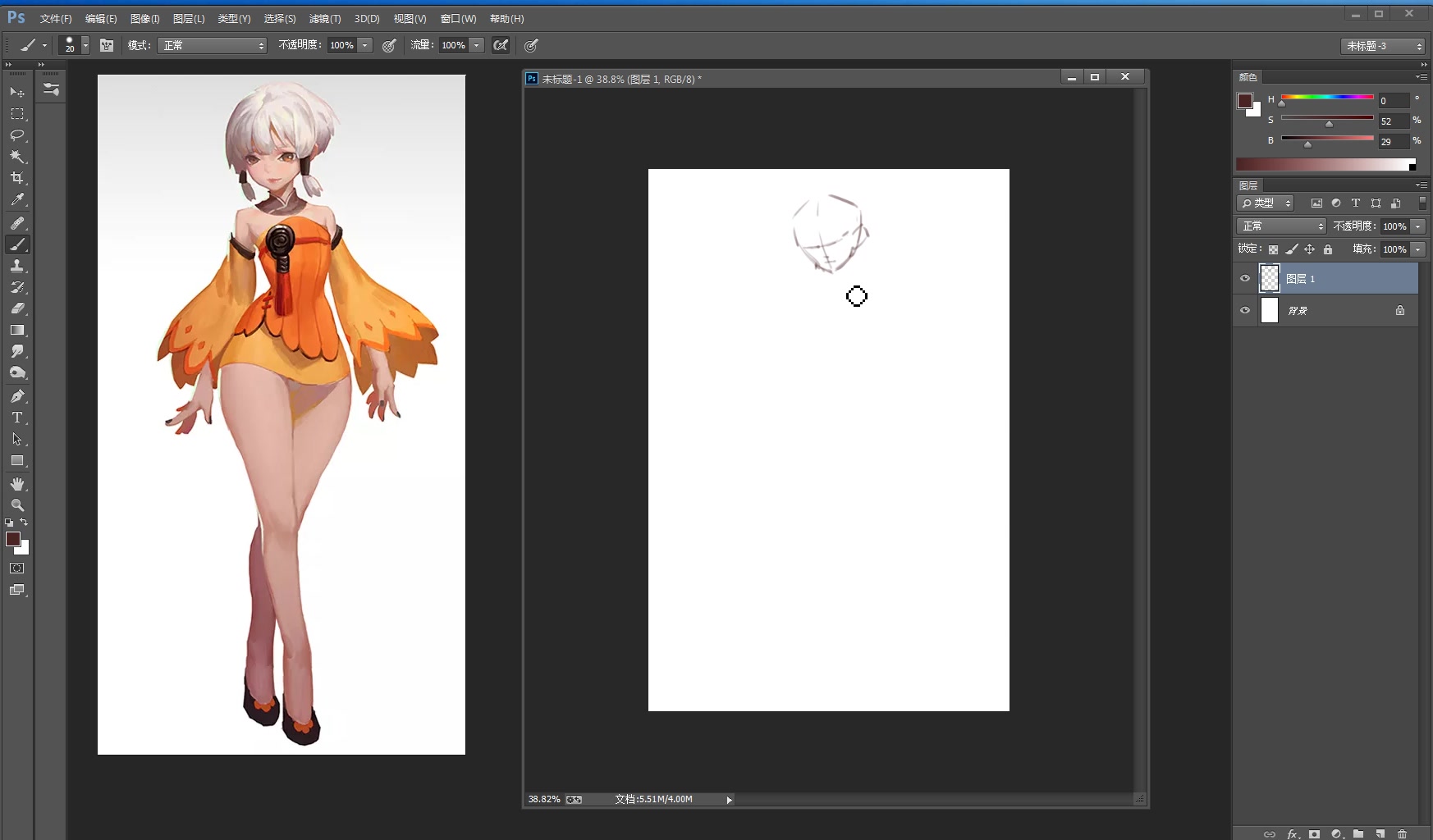Open 编辑(E) menu
This screenshot has height=840, width=1433.
pos(101,18)
